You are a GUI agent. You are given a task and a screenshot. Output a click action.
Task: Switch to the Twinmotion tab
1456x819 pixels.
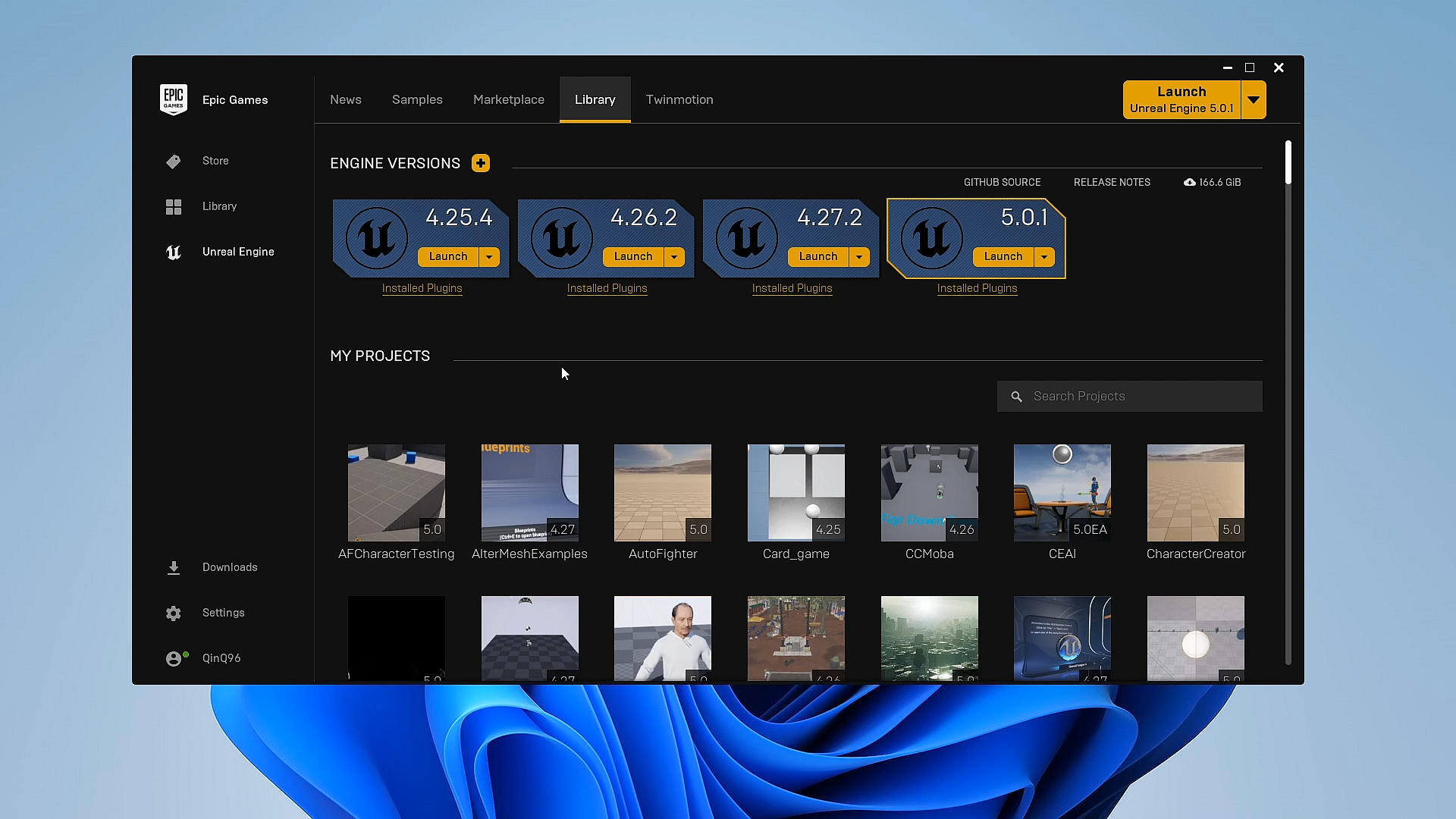pyautogui.click(x=679, y=100)
